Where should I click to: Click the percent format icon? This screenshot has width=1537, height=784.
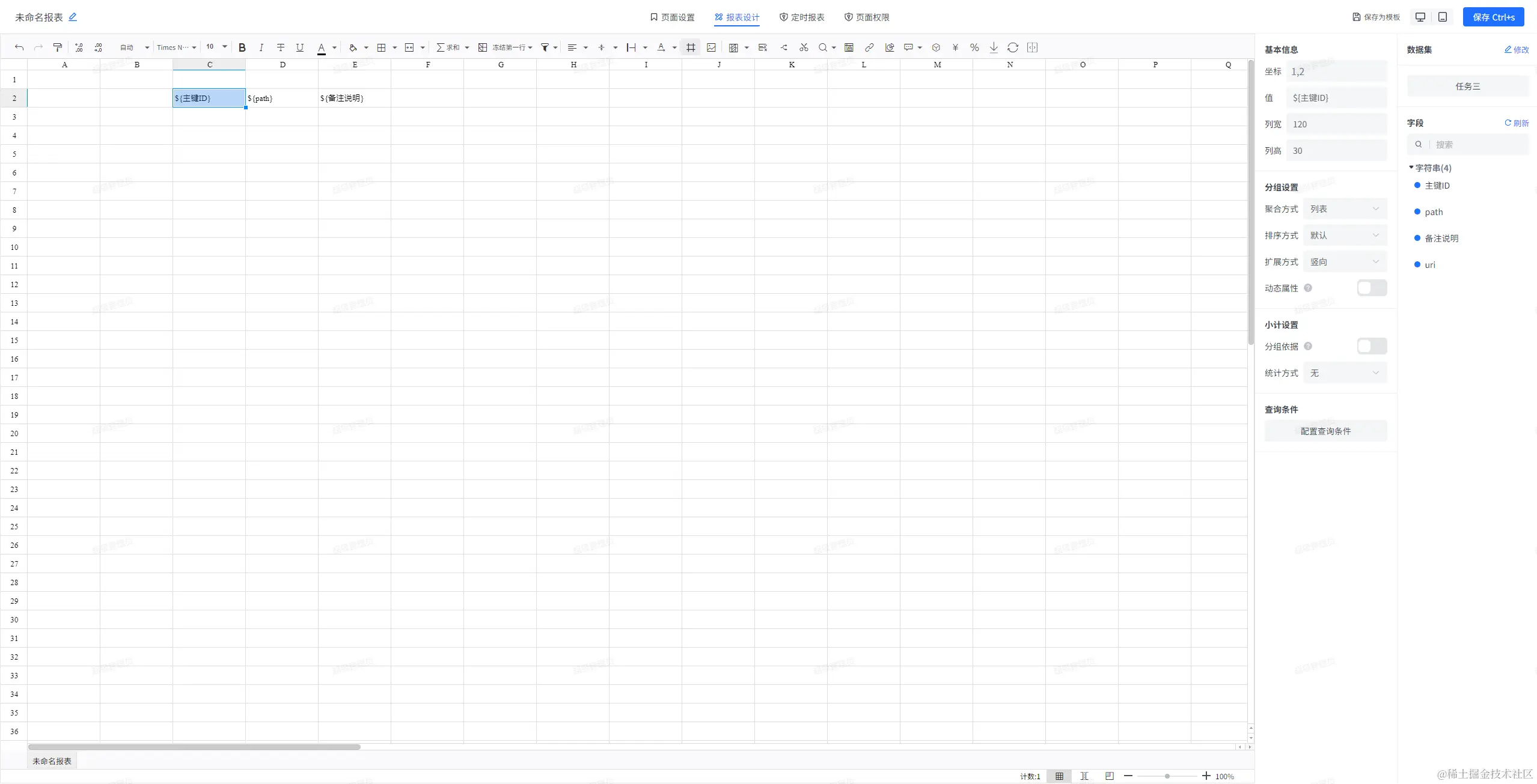[x=974, y=47]
